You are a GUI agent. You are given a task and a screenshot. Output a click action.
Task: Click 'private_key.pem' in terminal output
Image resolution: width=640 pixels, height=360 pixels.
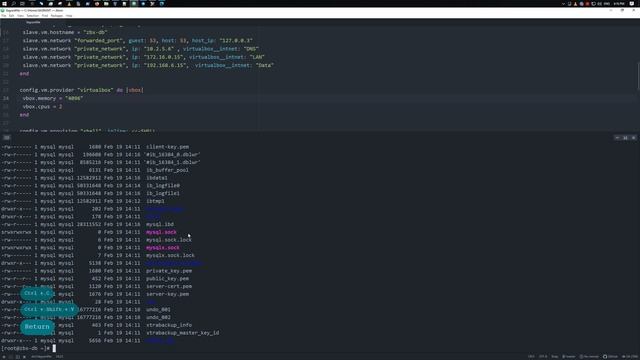click(169, 271)
